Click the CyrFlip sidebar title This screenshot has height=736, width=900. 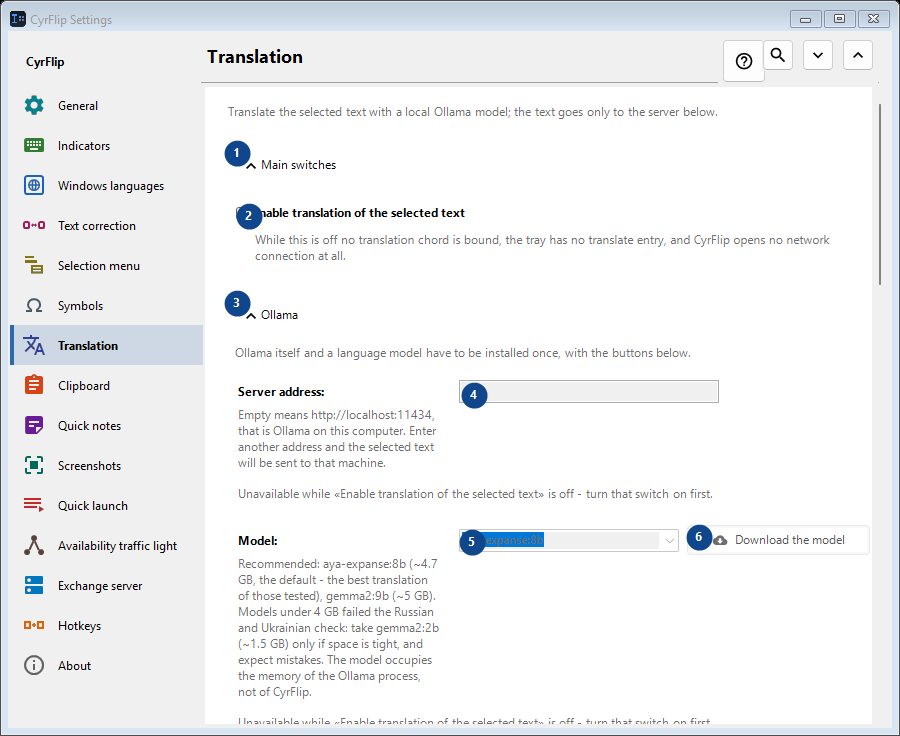tap(45, 62)
